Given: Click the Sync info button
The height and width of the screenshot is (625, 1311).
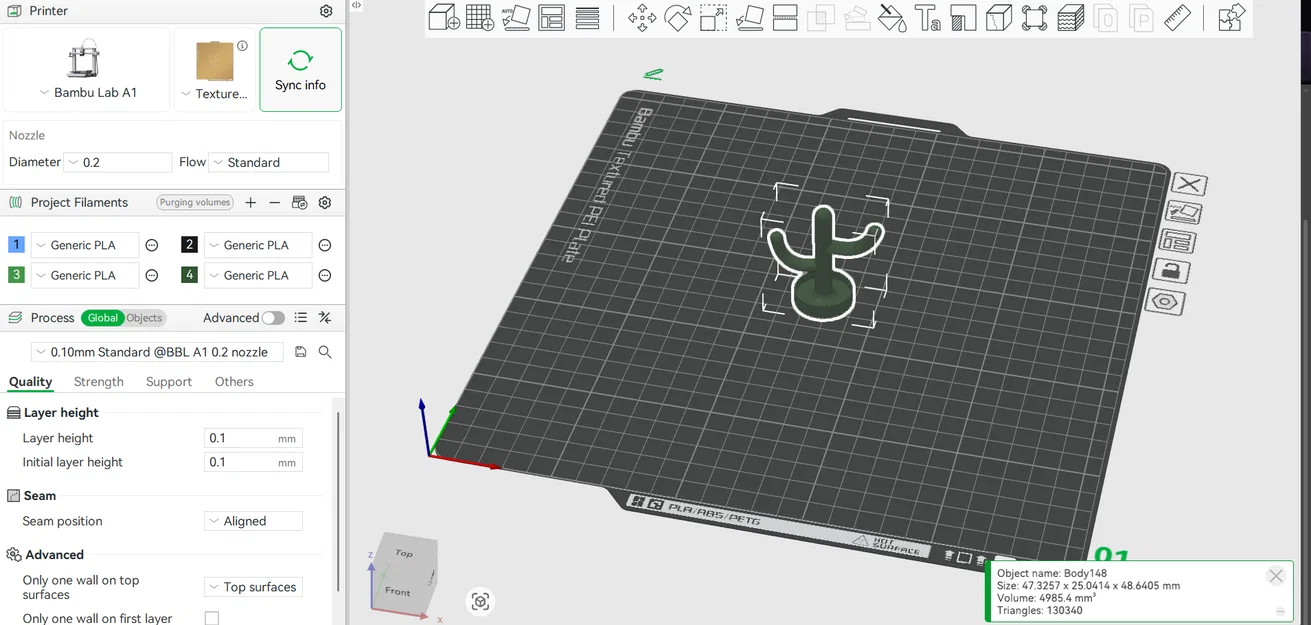Looking at the screenshot, I should click(x=300, y=69).
